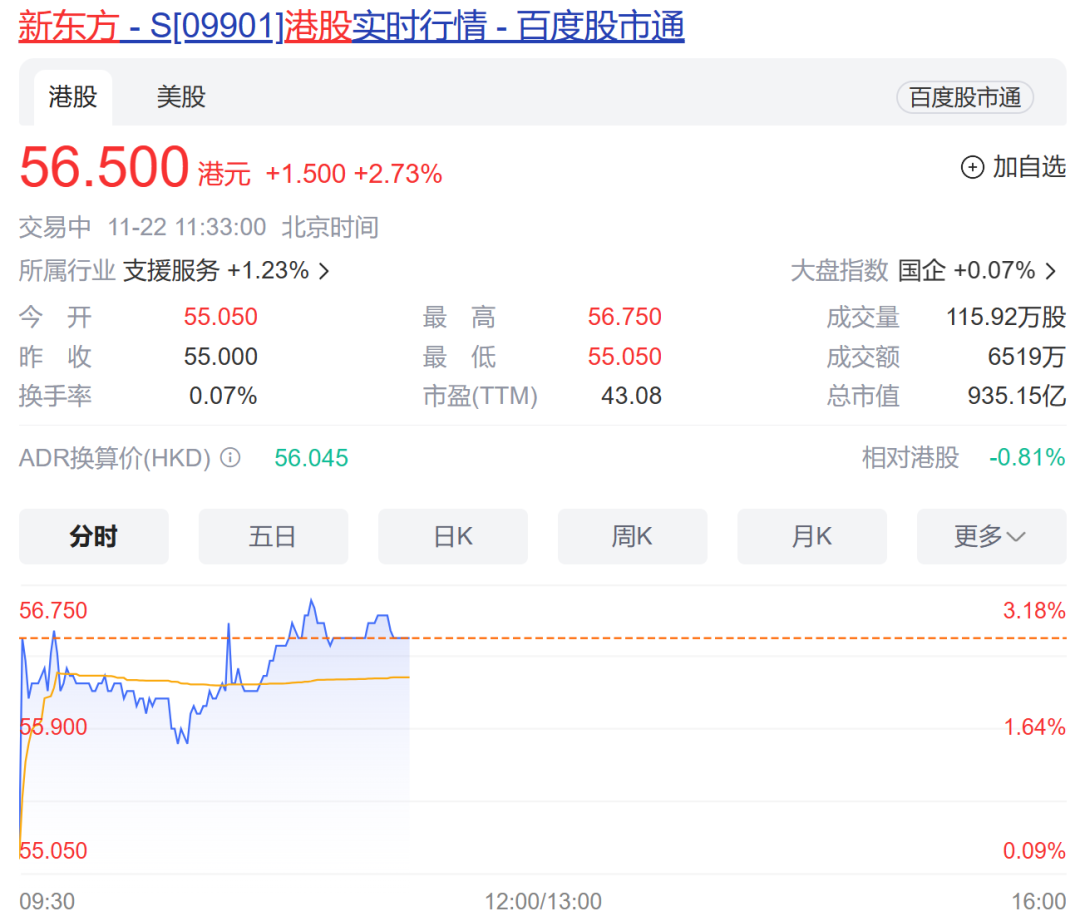Select the 月K chart tab
Screen dimensions: 1080x921
pyautogui.click(x=812, y=537)
